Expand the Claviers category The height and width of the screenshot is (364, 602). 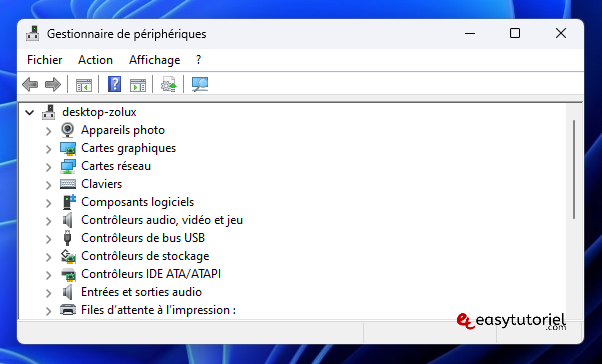tap(48, 185)
